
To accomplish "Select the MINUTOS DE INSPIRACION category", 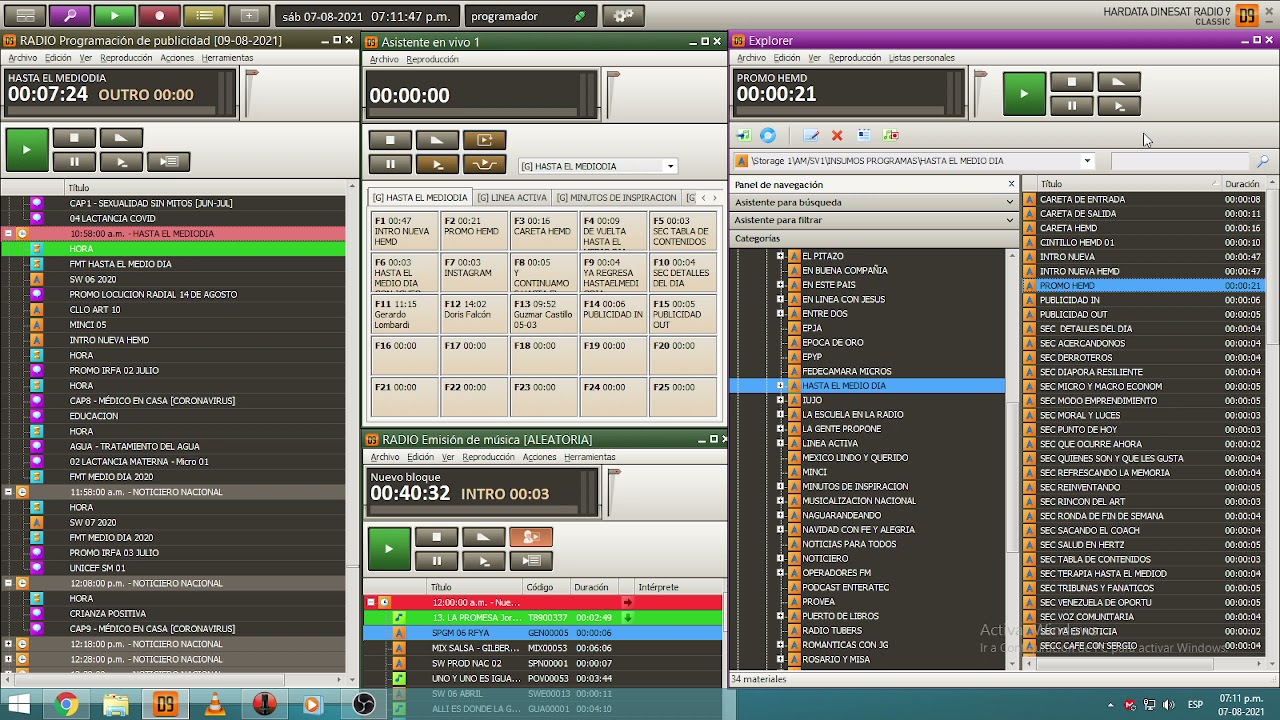I will tap(855, 487).
